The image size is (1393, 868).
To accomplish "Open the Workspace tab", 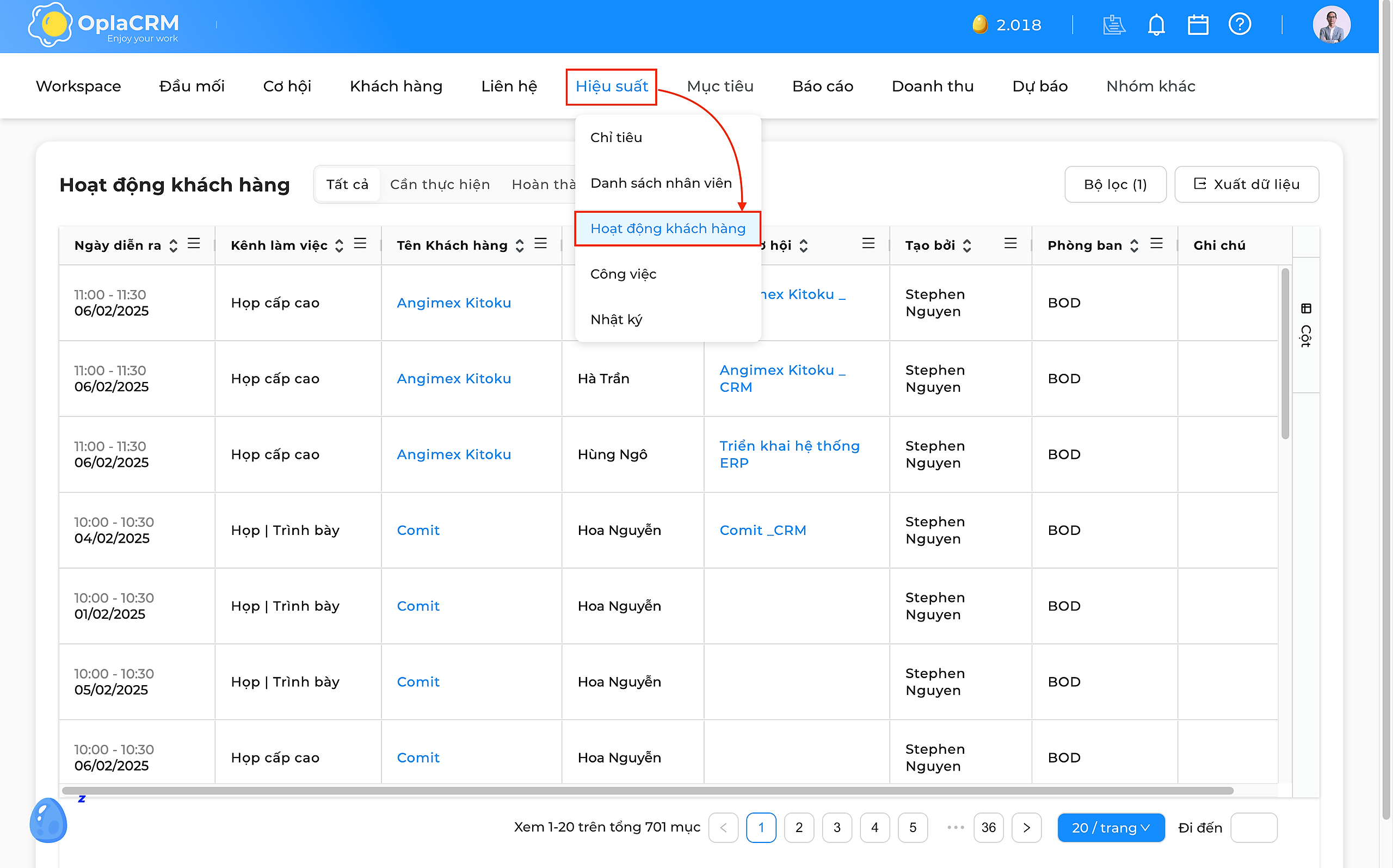I will (x=78, y=87).
